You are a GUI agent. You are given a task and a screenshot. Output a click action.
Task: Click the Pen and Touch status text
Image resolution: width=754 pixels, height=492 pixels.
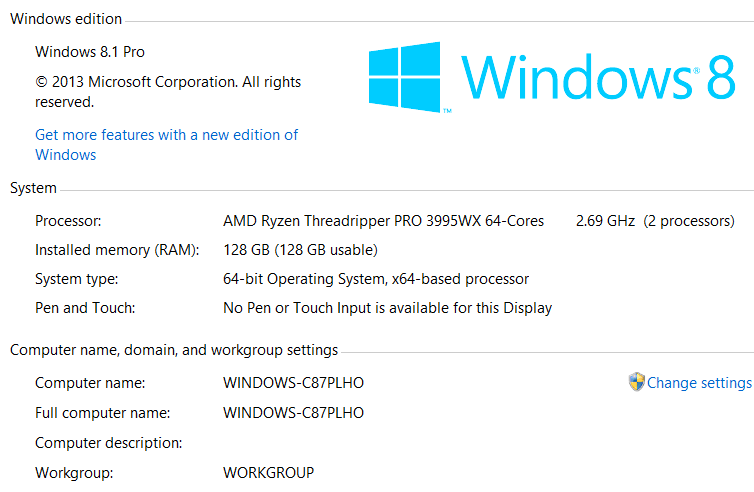pyautogui.click(x=387, y=308)
